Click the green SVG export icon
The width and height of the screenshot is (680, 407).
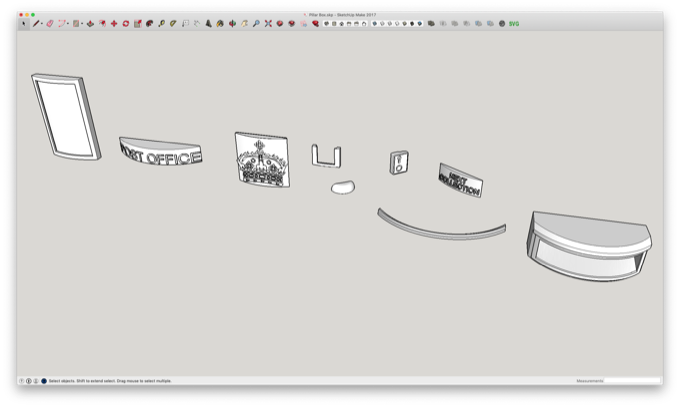click(514, 24)
